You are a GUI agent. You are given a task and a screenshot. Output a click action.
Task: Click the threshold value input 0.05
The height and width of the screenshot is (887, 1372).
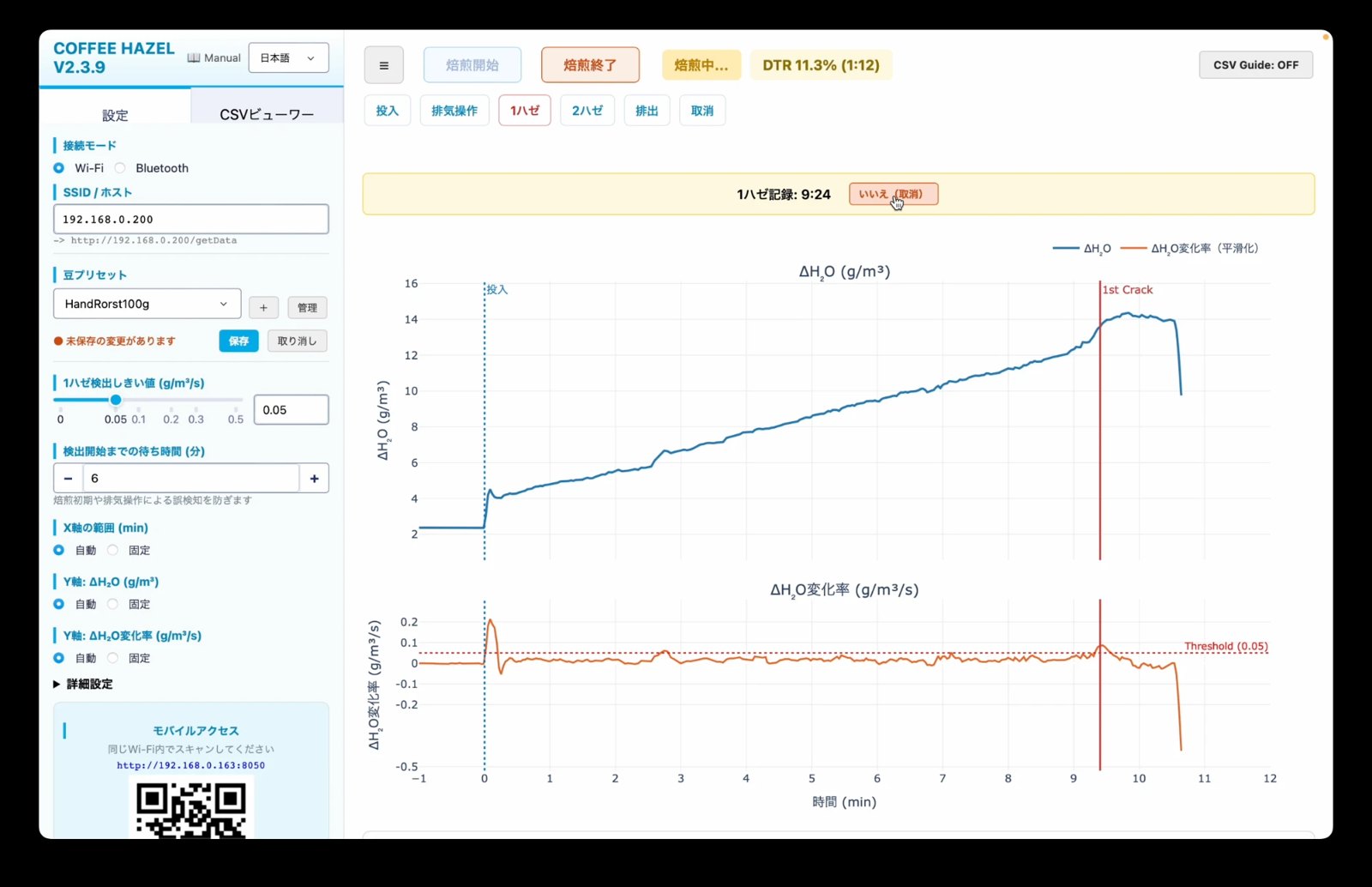tap(292, 410)
